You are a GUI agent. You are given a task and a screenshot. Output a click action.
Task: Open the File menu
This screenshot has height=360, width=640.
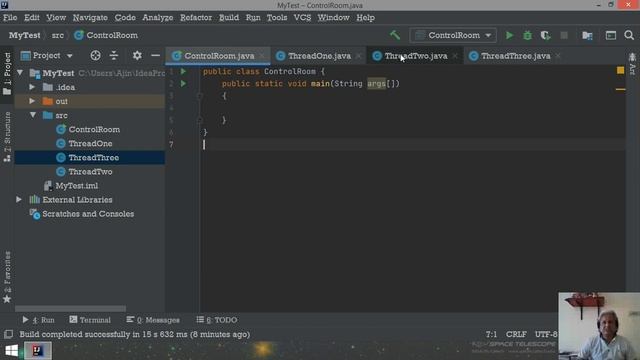(x=10, y=18)
